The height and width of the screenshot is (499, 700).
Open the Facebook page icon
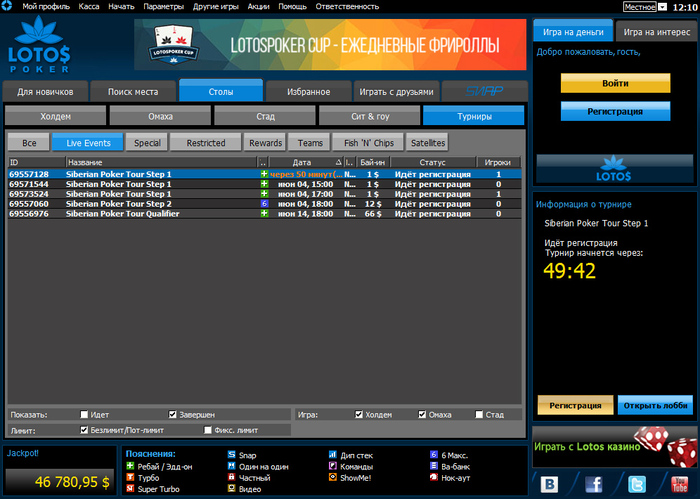tap(593, 484)
